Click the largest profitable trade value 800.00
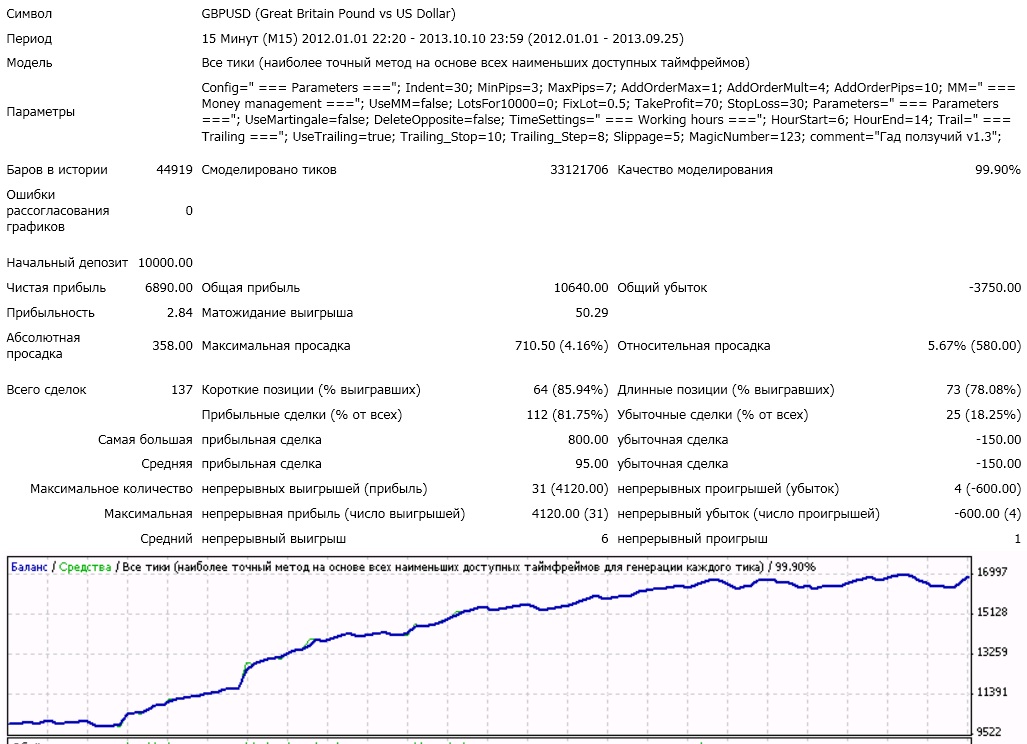The image size is (1027, 744). [588, 439]
